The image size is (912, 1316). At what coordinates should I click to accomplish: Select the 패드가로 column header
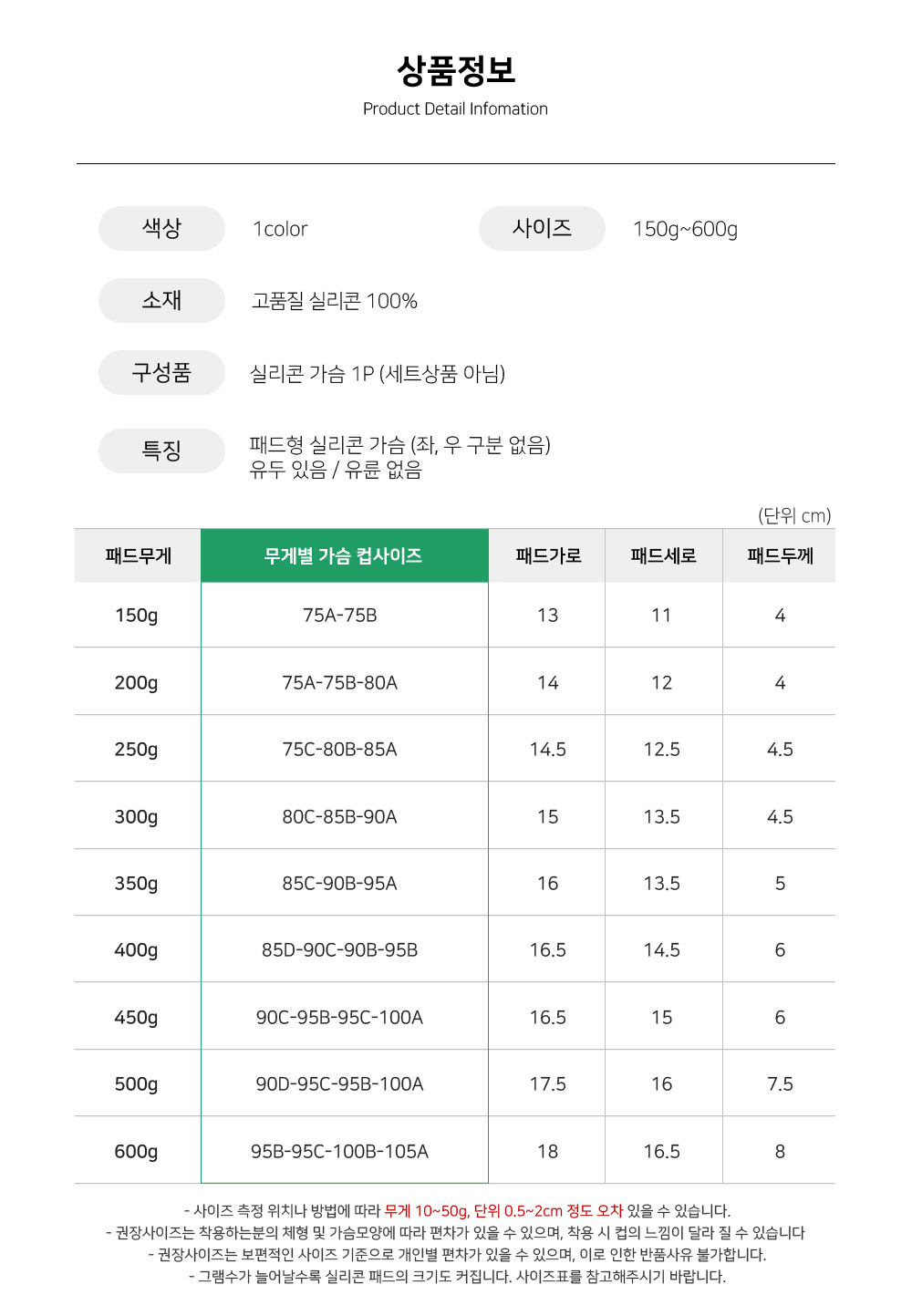tap(547, 555)
